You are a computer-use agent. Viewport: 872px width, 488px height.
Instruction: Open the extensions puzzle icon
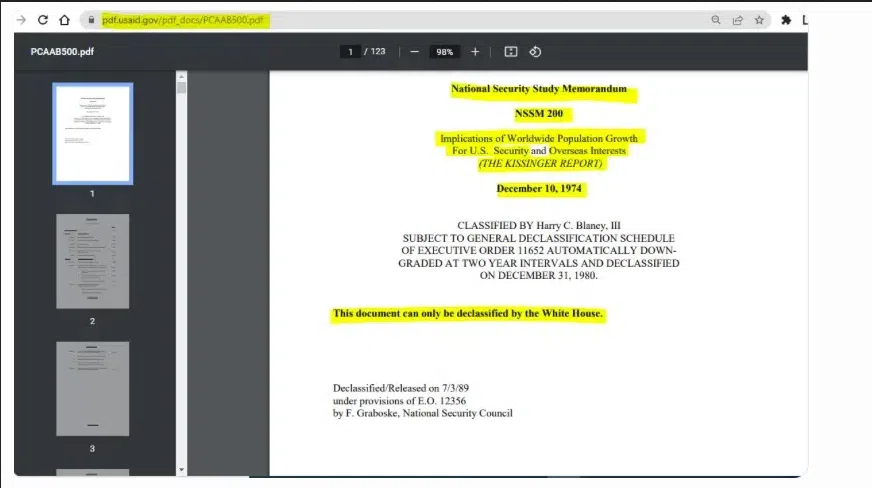(x=786, y=20)
